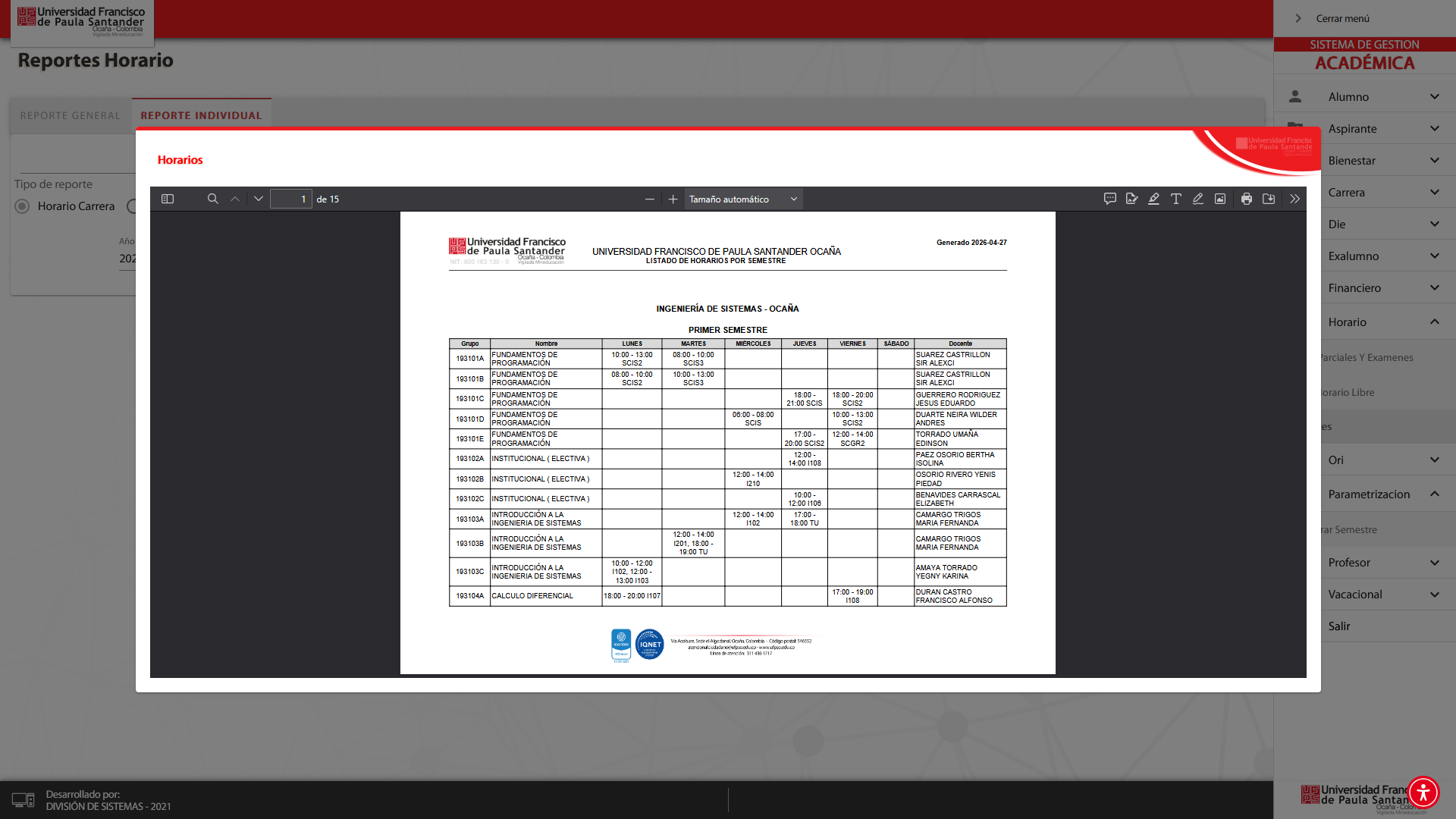The height and width of the screenshot is (819, 1456).
Task: Download the PDF file
Action: point(1269,199)
